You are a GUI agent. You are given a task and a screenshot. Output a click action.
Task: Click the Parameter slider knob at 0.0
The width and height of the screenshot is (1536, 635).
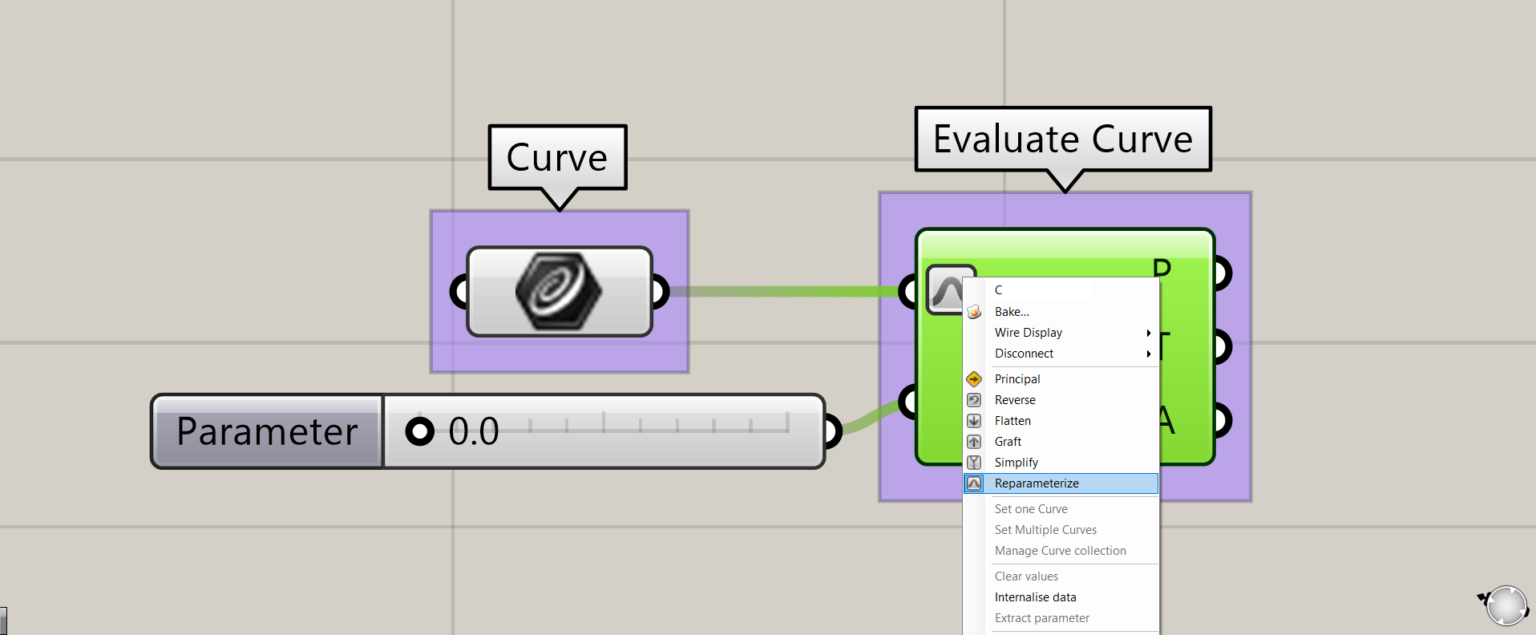pos(419,431)
